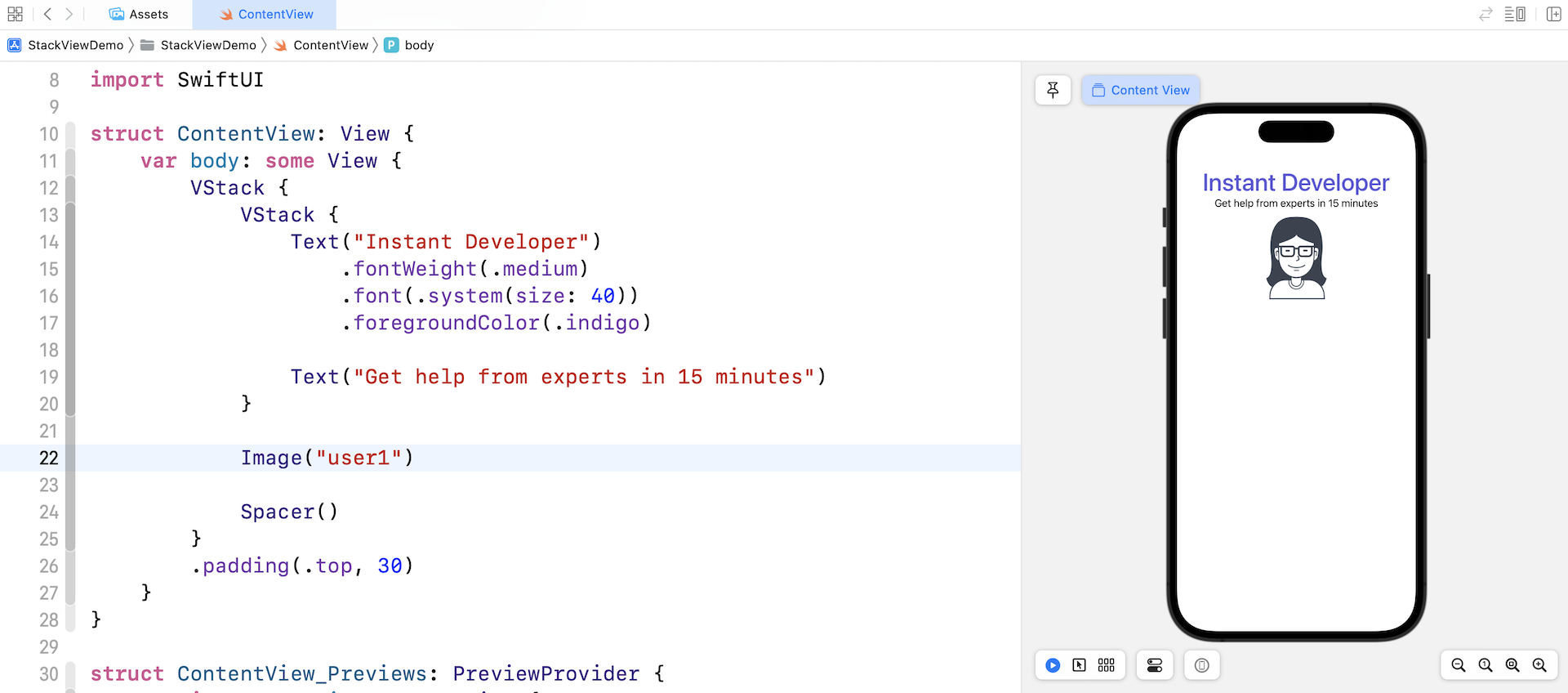Click the Text "Get help from experts" line

[559, 377]
